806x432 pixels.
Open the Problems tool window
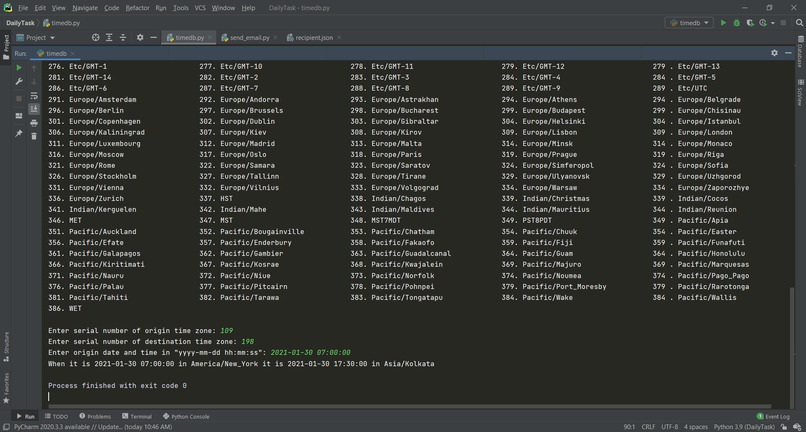[95, 417]
